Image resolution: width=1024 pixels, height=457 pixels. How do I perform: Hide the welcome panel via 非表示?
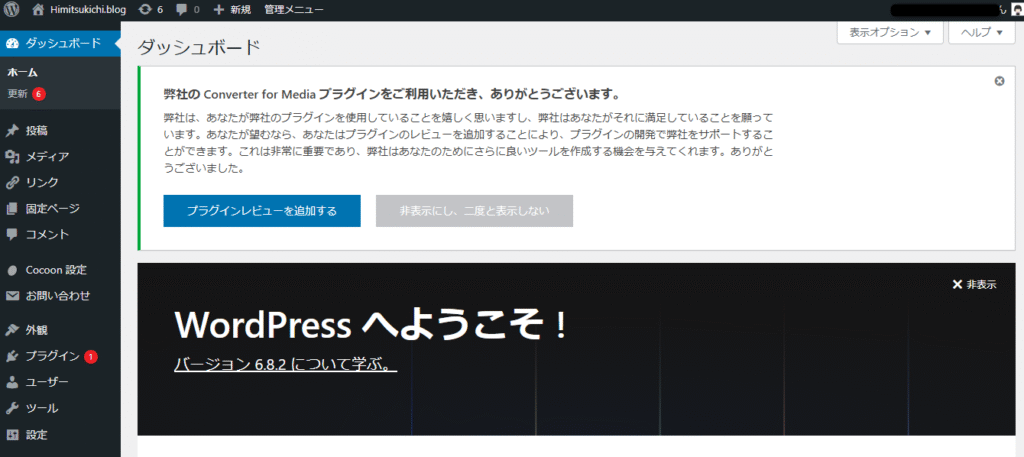click(974, 284)
